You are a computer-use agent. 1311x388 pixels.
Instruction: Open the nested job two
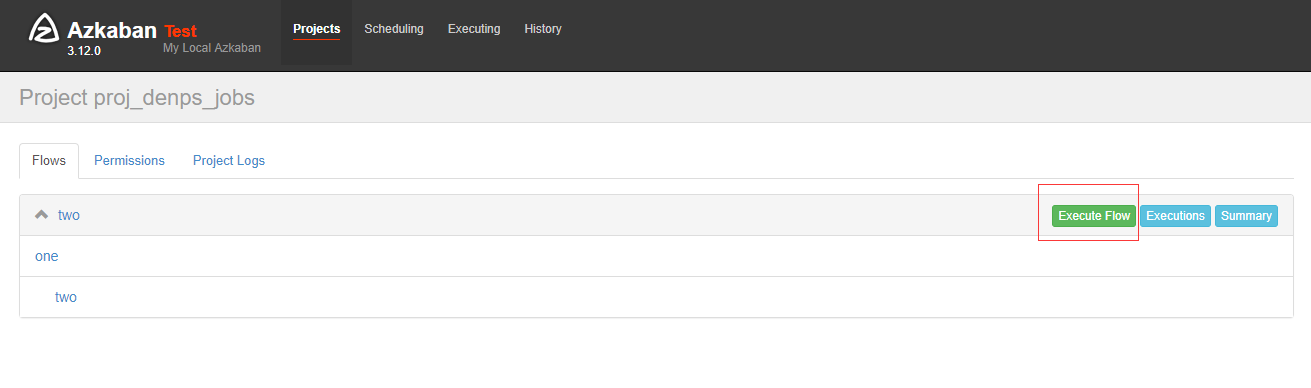point(66,297)
